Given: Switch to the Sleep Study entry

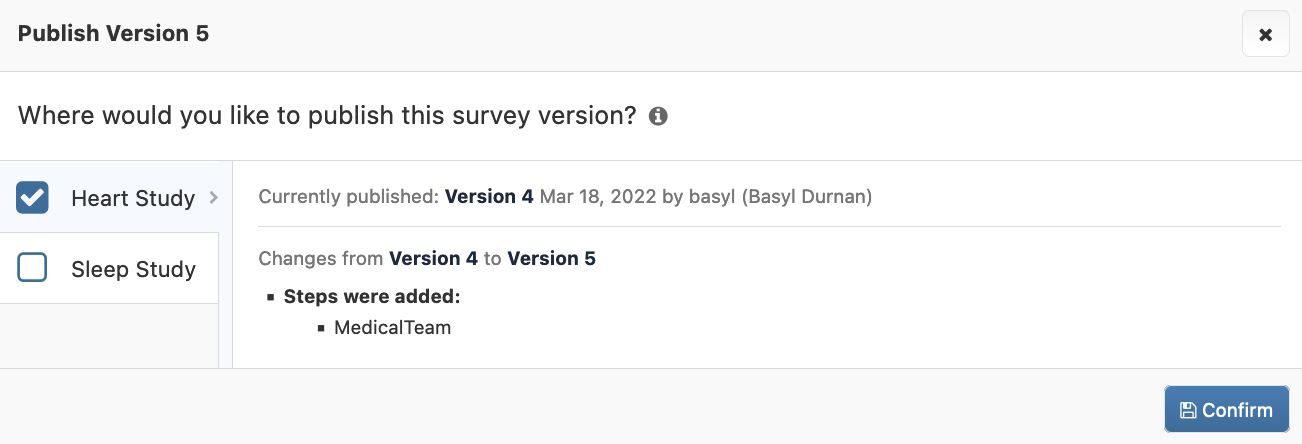Looking at the screenshot, I should click(x=133, y=269).
